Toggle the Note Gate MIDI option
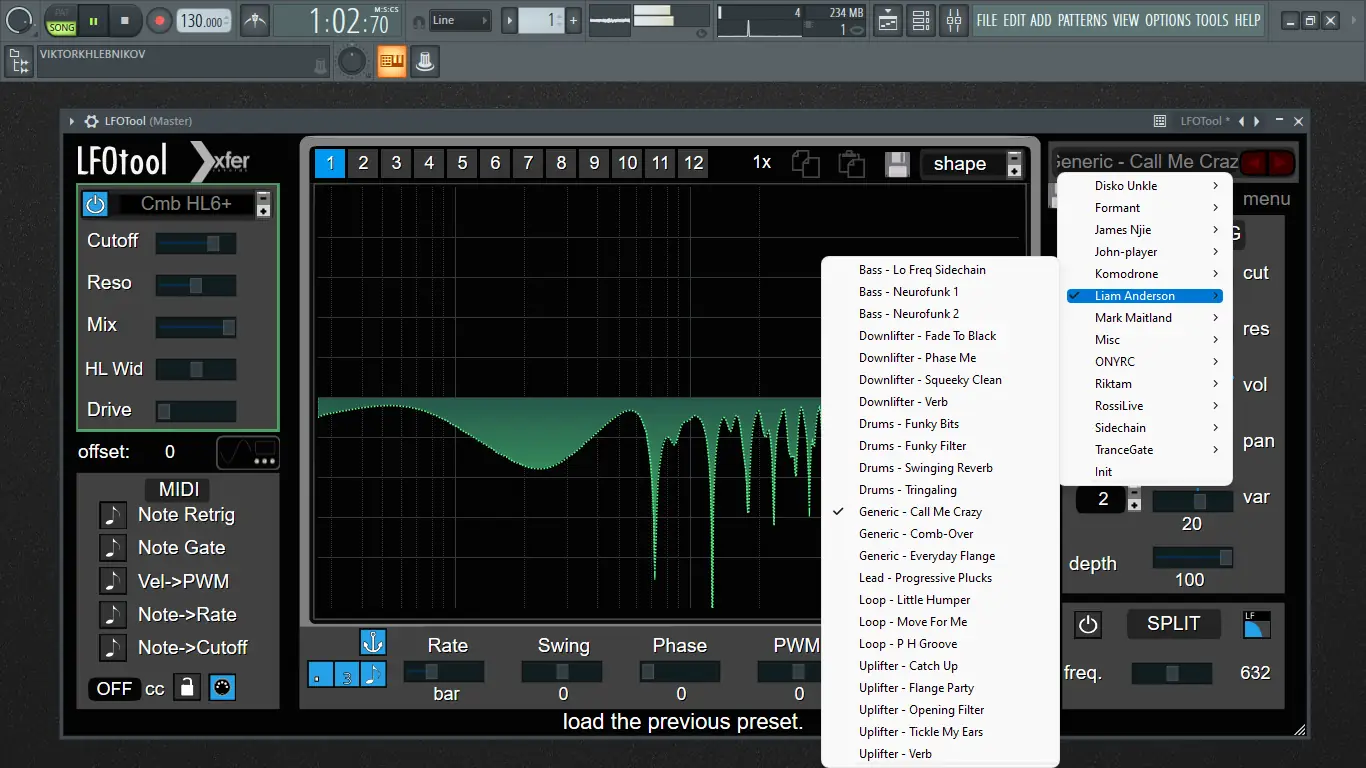 (x=113, y=548)
